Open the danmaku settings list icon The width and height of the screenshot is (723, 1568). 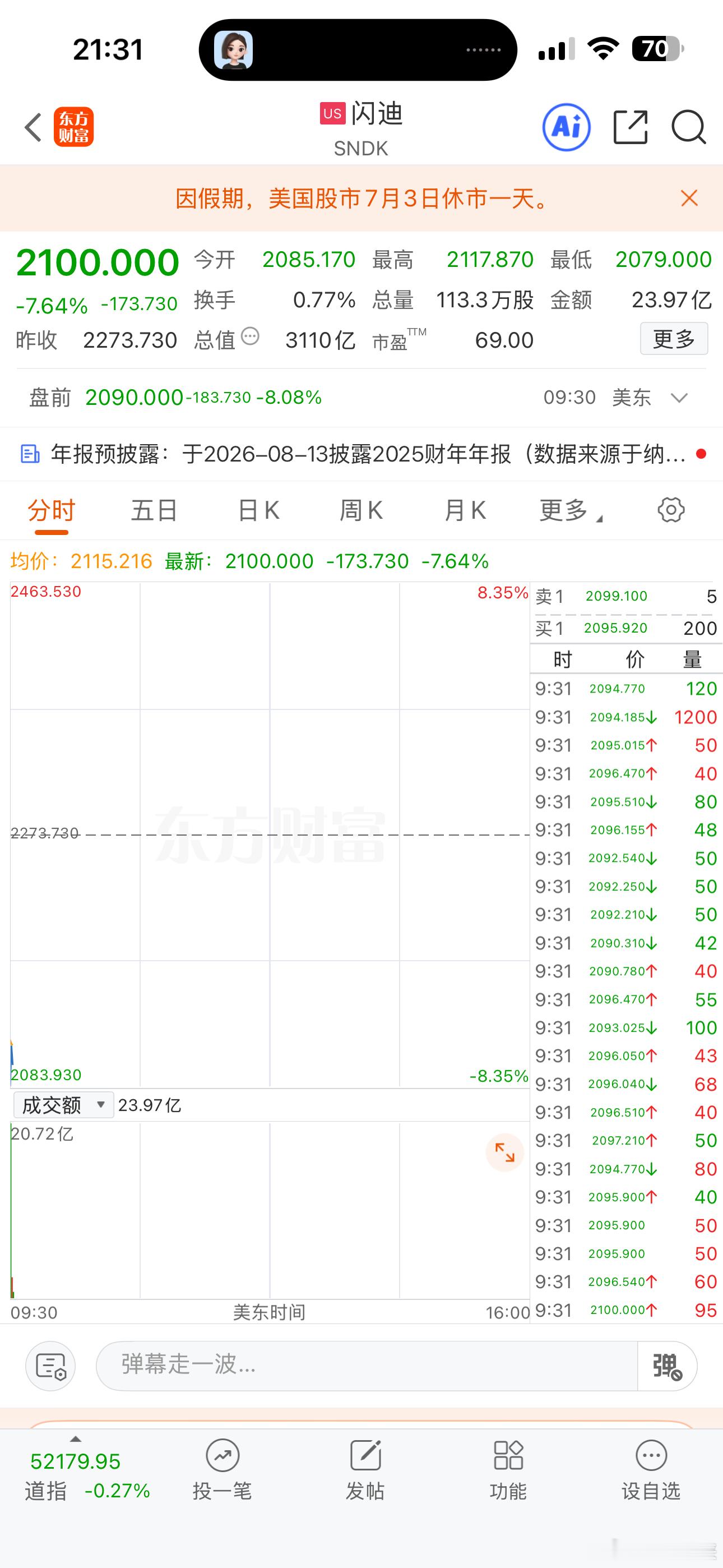tap(50, 1366)
